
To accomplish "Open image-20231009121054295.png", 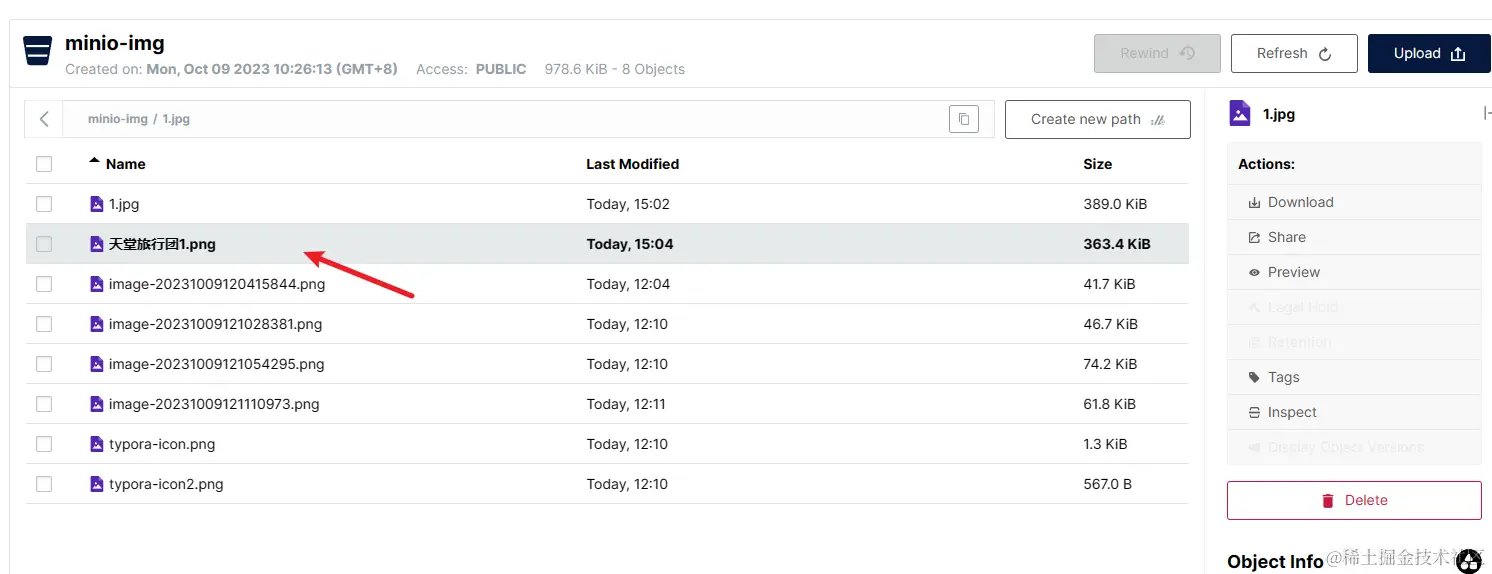I will [x=217, y=364].
